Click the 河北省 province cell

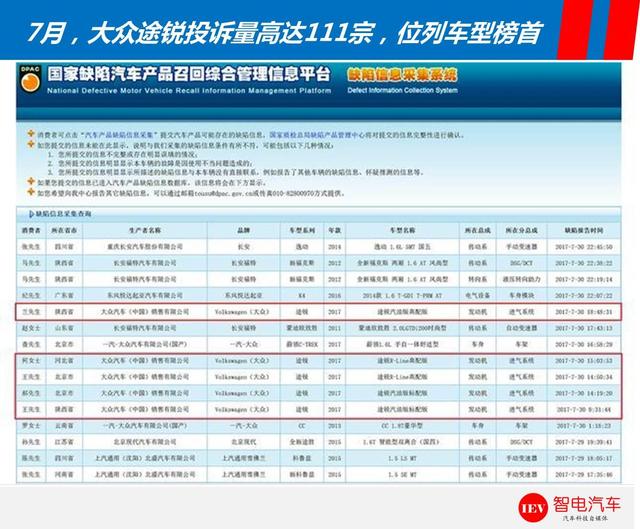coord(64,361)
